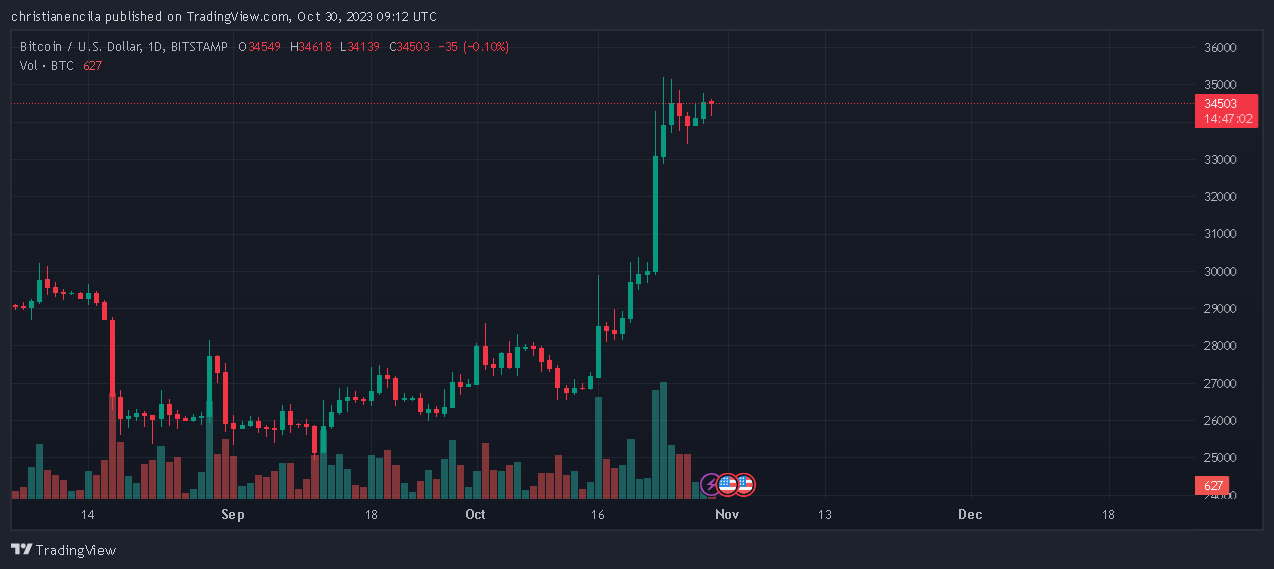Click the 30000 price scale label
This screenshot has height=569, width=1274.
[x=1219, y=271]
